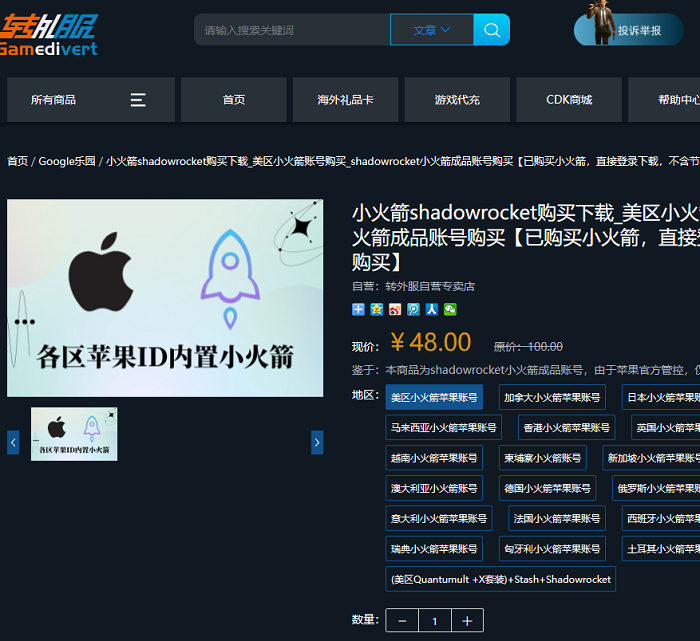
Task: Click the hamburger icon beside 所有商品
Action: [x=138, y=100]
